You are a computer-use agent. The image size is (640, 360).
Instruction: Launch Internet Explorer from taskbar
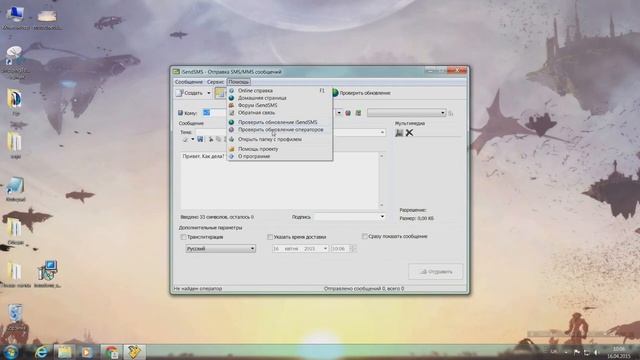pyautogui.click(x=41, y=352)
